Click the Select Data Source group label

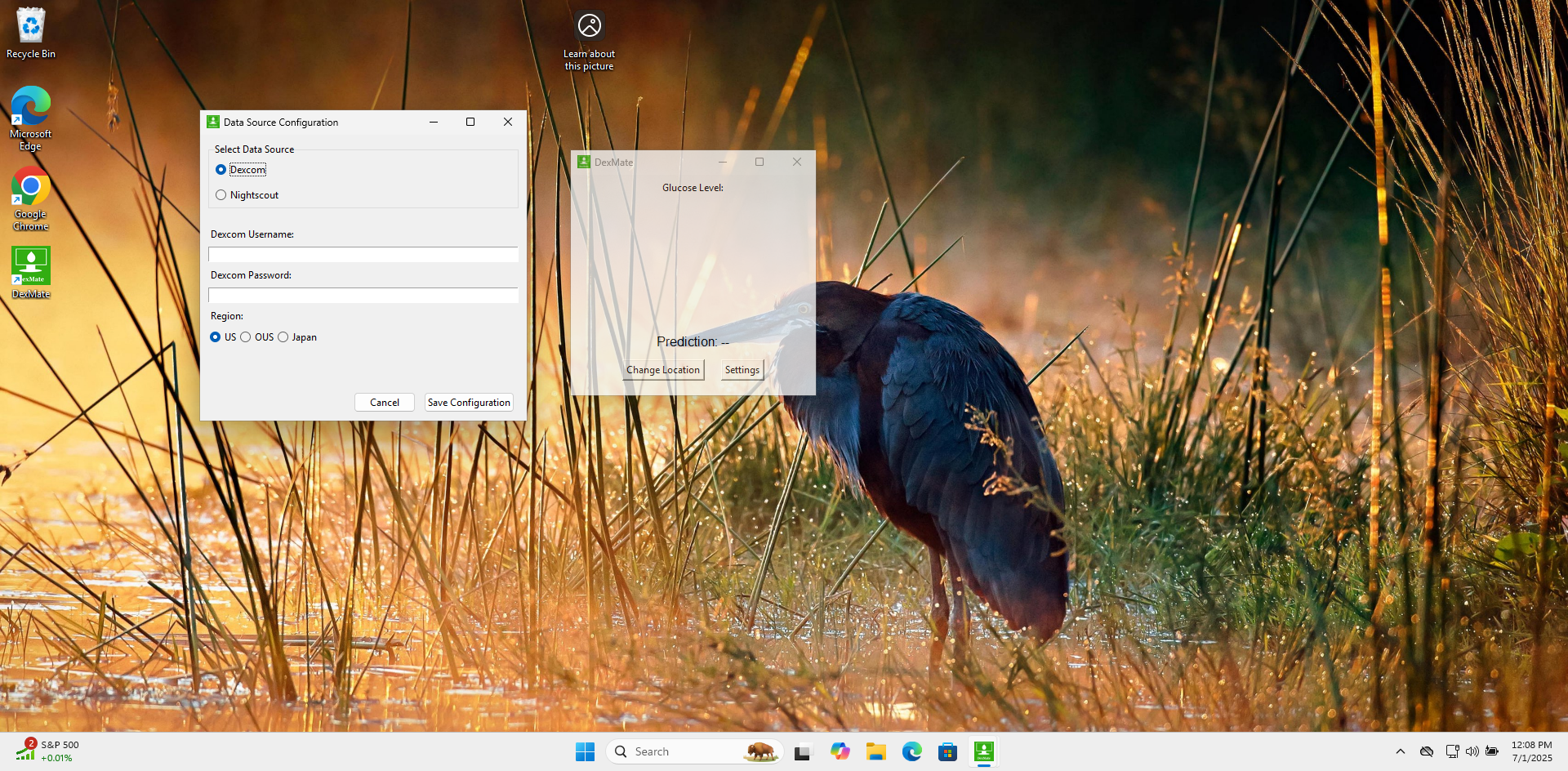pyautogui.click(x=254, y=149)
